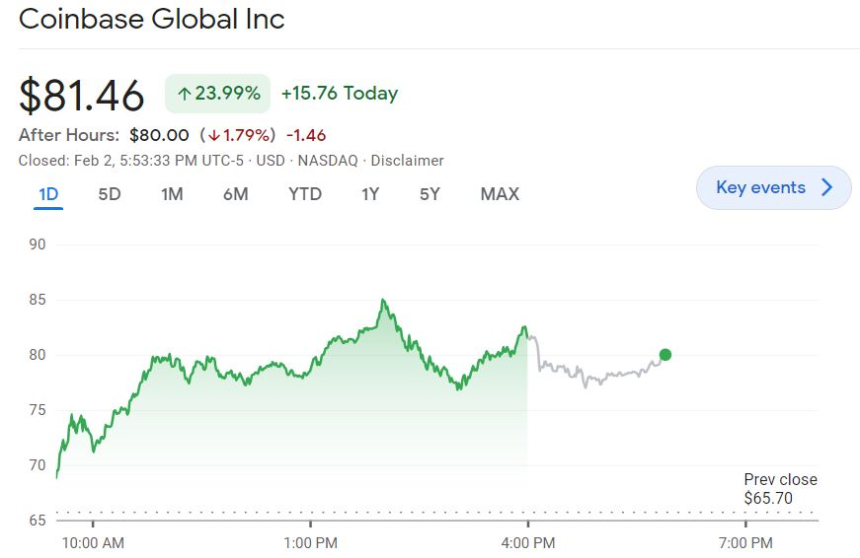Click the chart peak near 85

point(382,300)
